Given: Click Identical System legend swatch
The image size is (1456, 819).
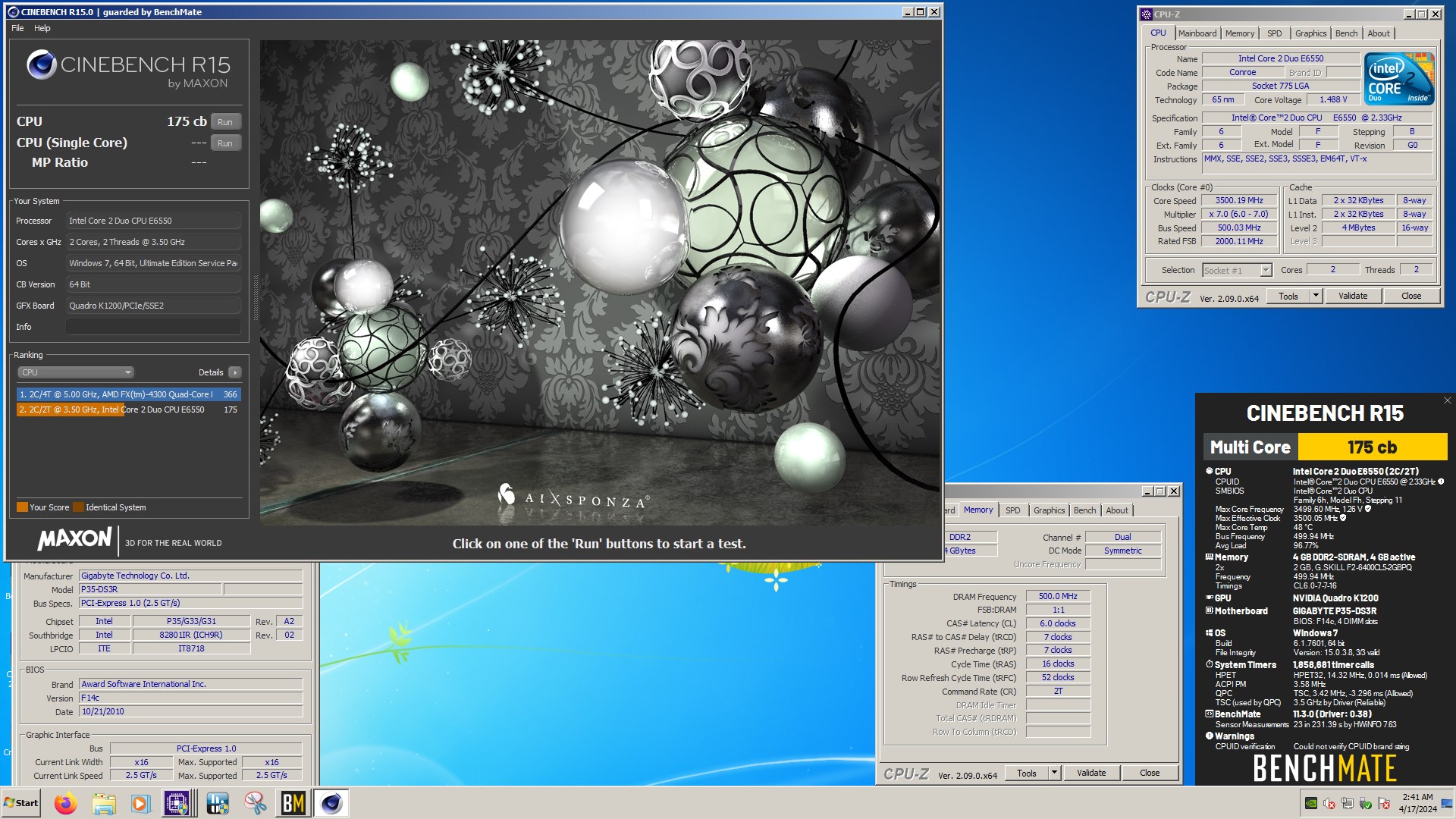Looking at the screenshot, I should pos(78,507).
